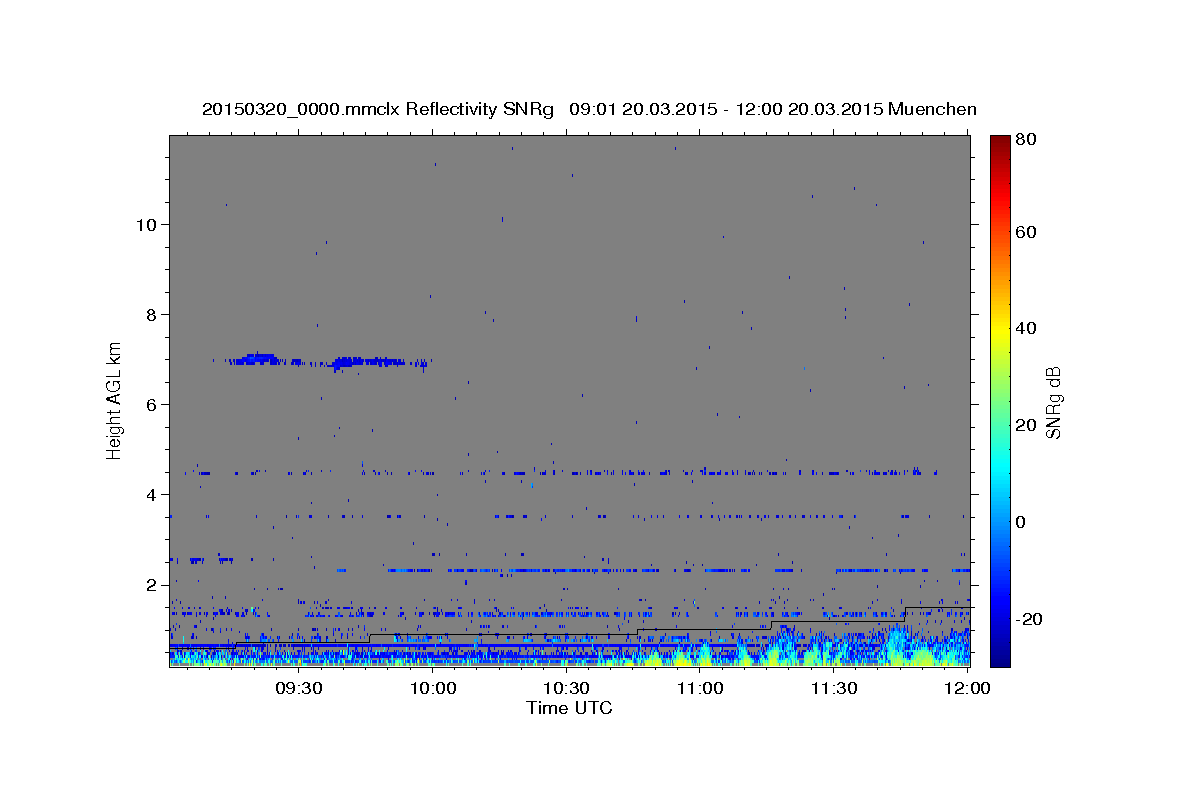Click the 09:30 time tick label
Screen dimensions: 1200x800
[x=299, y=688]
